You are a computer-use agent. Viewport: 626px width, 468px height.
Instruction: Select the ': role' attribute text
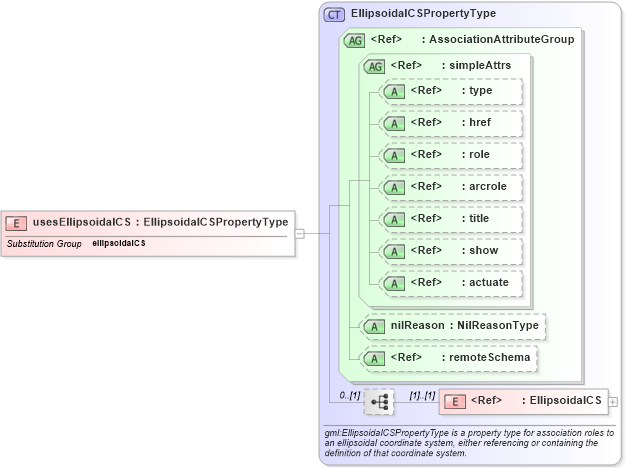click(475, 154)
